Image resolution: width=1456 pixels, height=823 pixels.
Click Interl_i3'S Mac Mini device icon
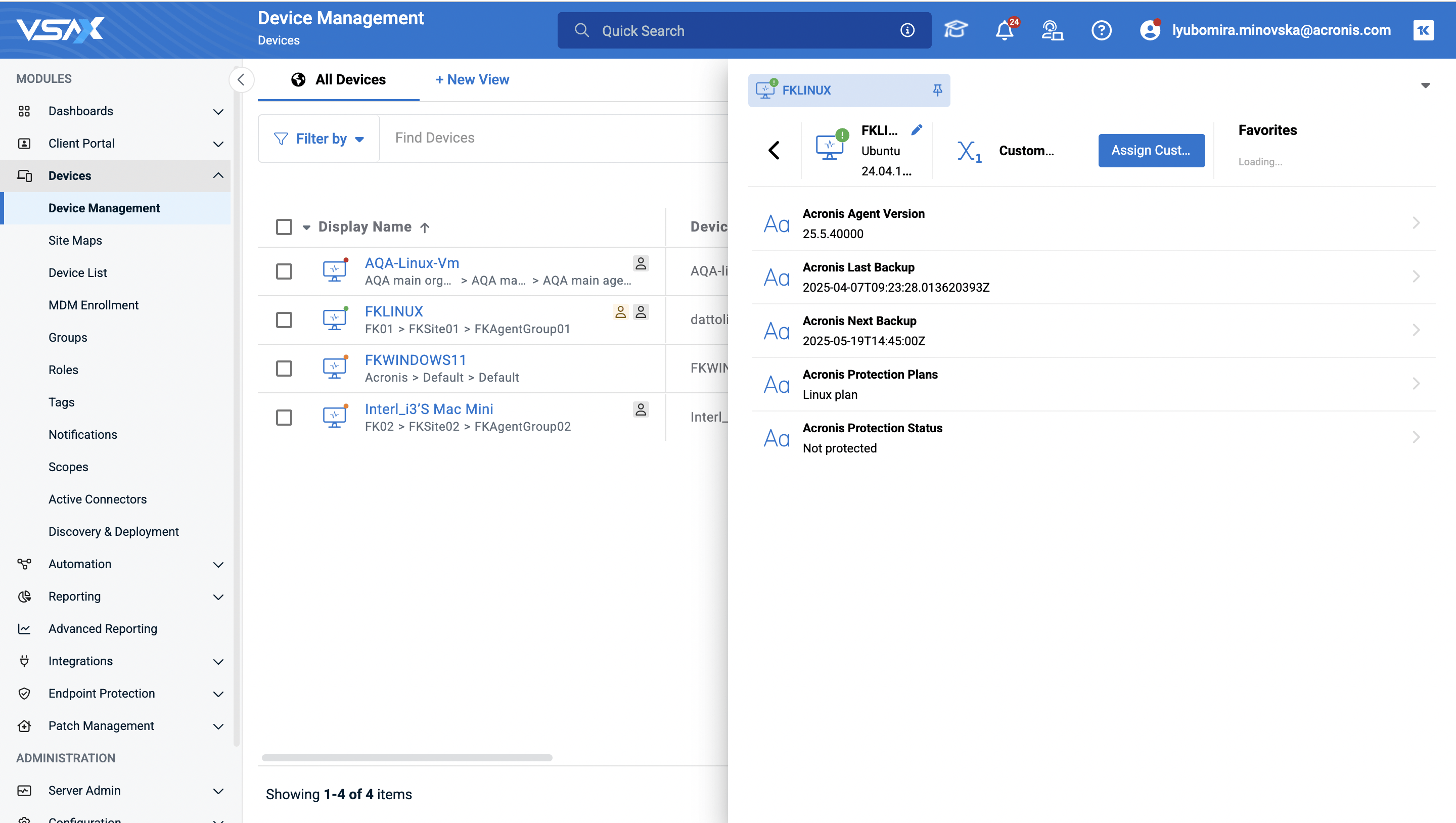point(335,417)
